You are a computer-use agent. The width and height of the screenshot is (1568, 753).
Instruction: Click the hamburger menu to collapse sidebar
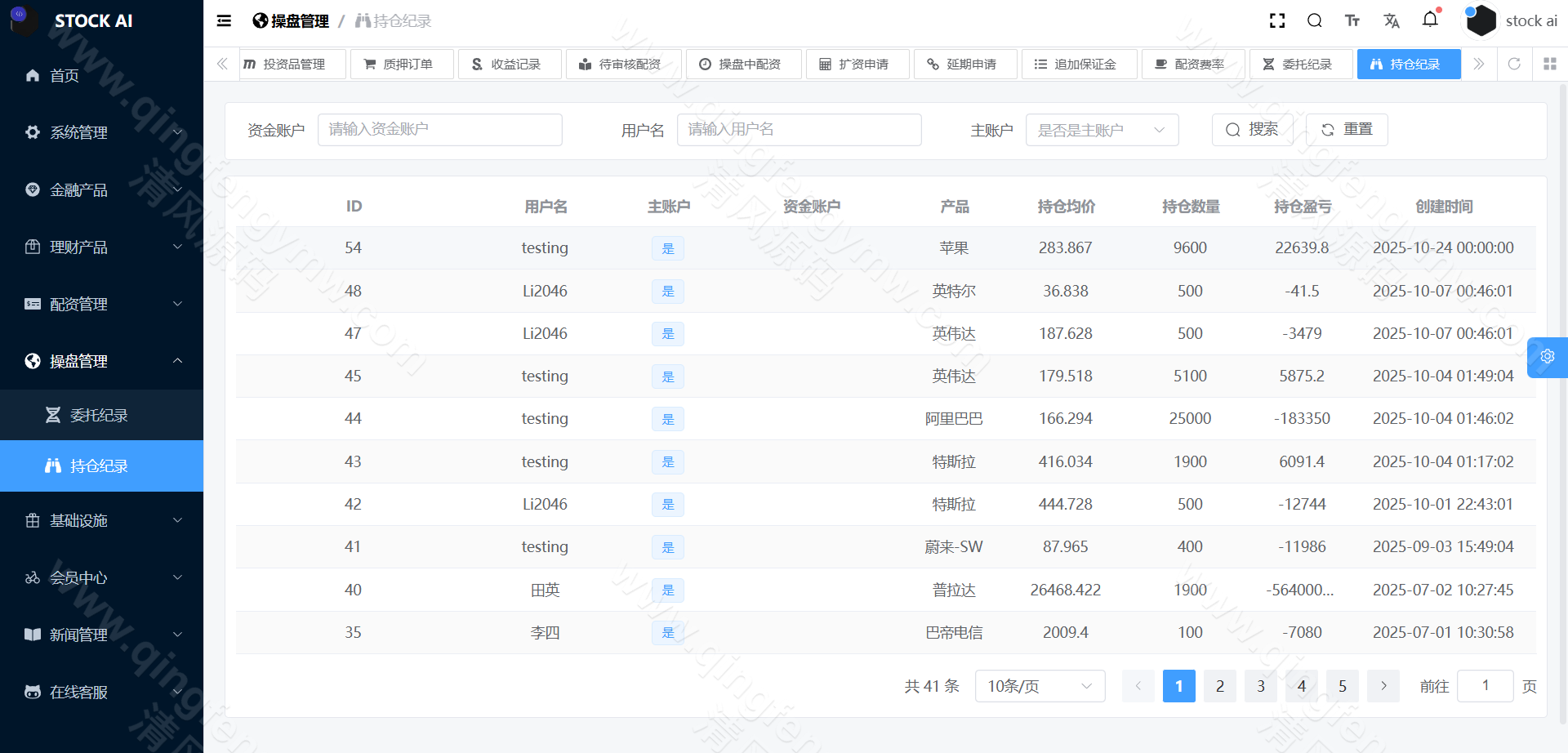point(223,20)
